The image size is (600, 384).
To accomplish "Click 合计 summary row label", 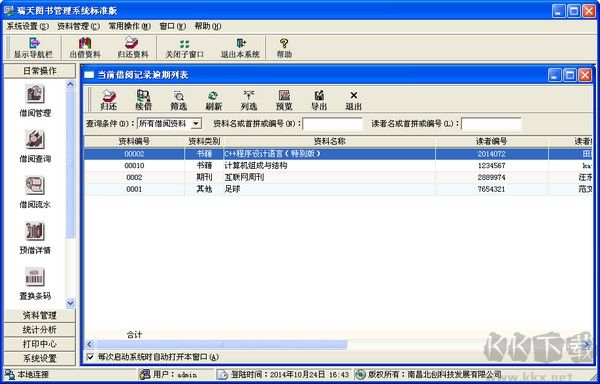I will click(134, 335).
